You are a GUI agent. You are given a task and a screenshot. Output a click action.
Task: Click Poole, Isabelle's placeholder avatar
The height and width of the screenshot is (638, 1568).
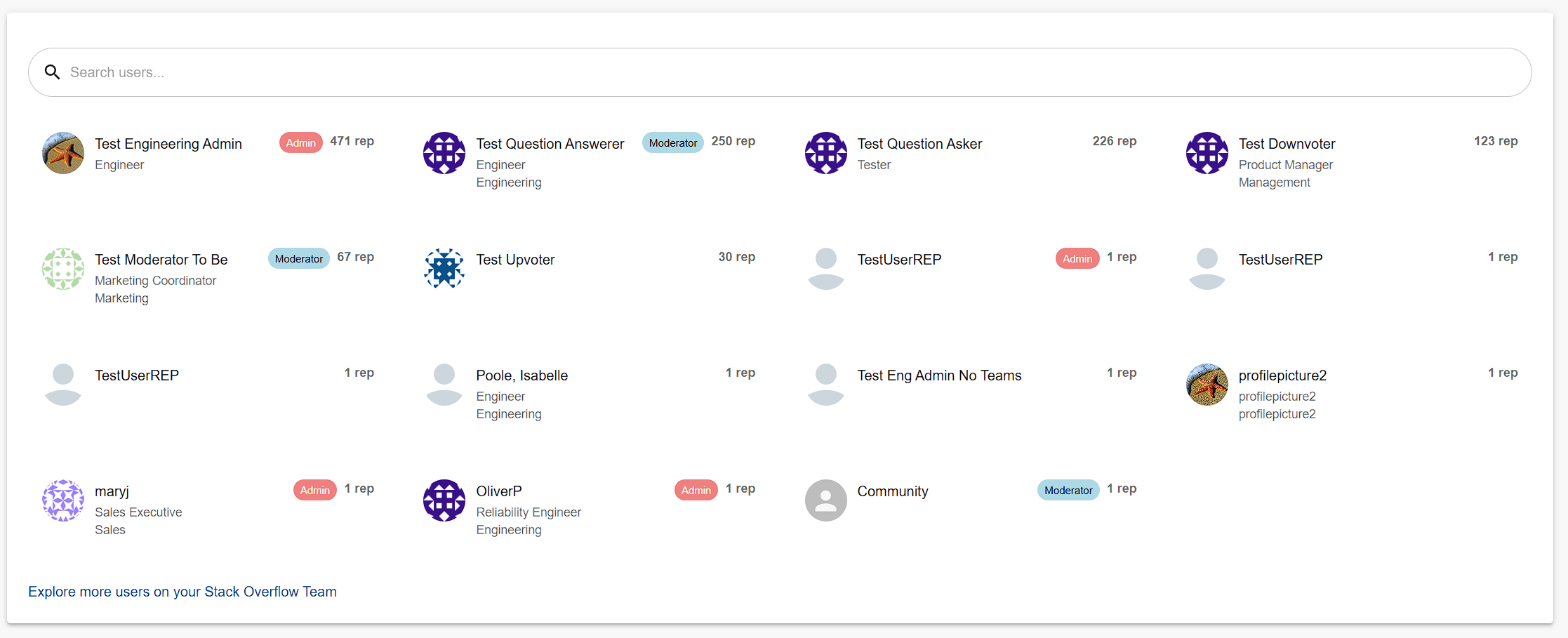click(x=444, y=385)
